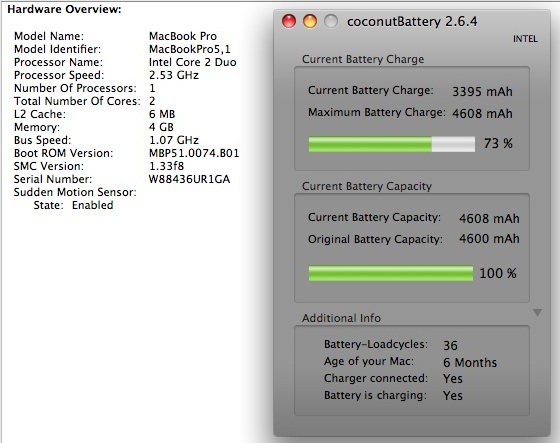Click the gray zoom button of coconutBattery
Viewport: 560px width, 443px height.
(x=331, y=21)
